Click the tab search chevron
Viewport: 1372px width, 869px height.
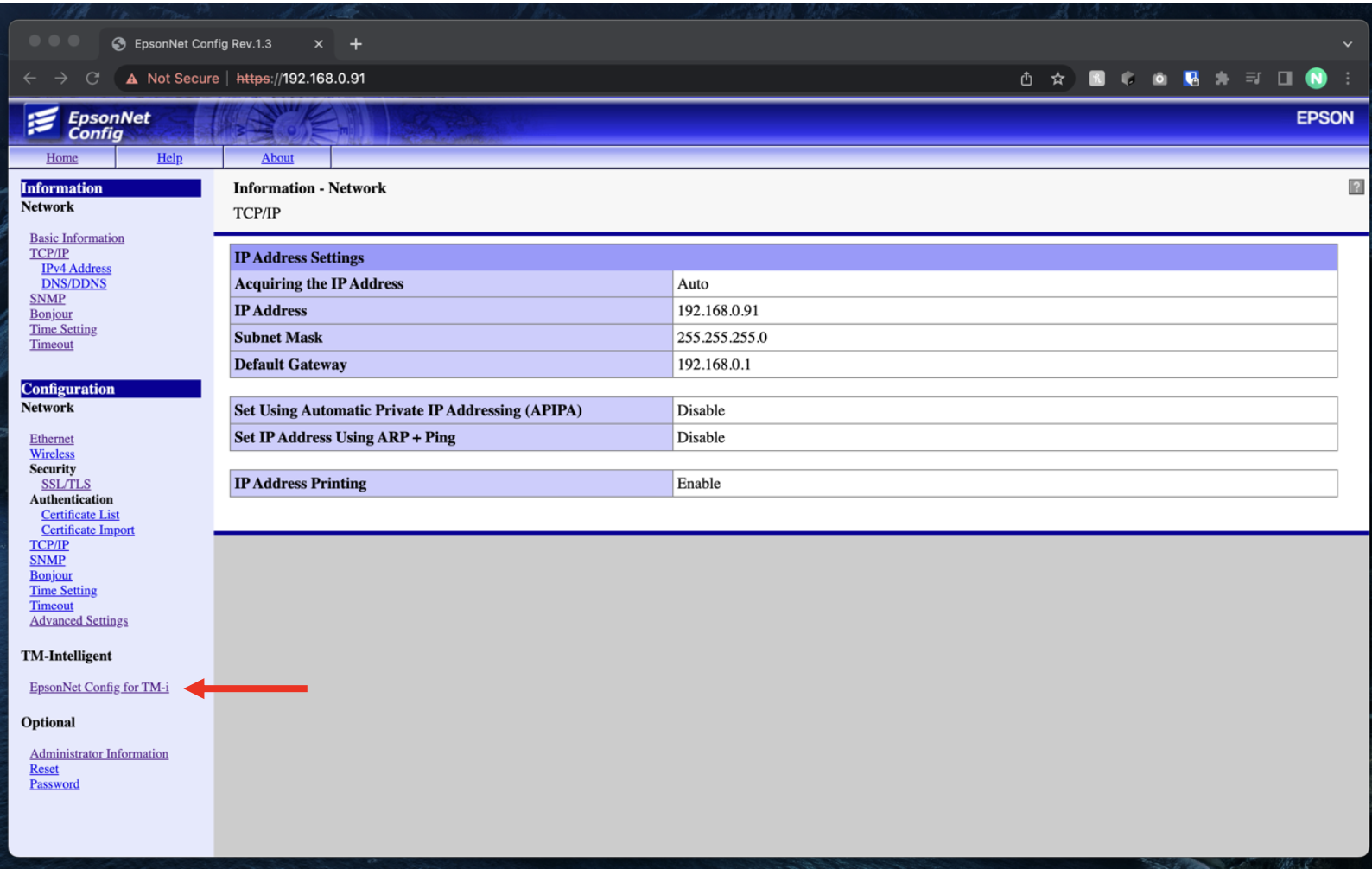(1348, 44)
